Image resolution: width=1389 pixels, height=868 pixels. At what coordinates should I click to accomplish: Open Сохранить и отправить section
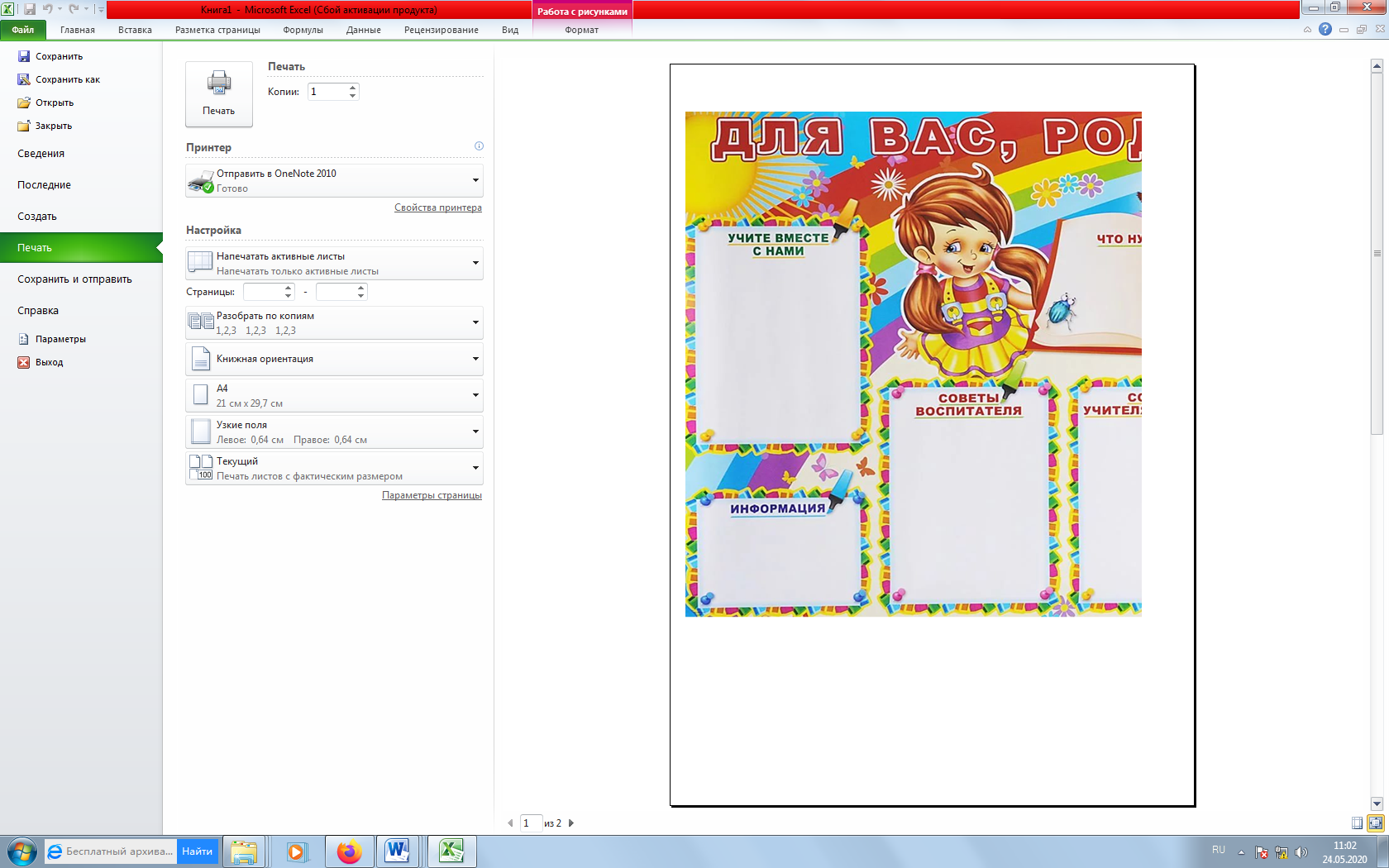(x=74, y=279)
